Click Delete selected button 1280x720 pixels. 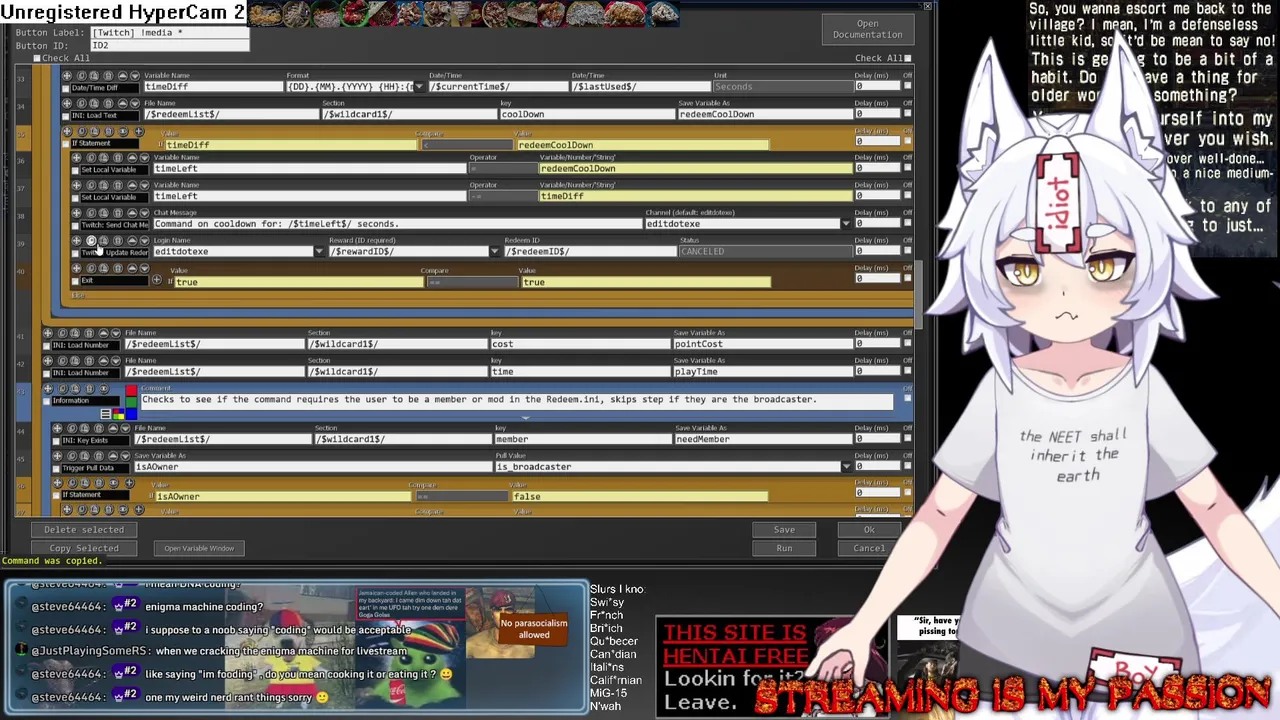84,529
